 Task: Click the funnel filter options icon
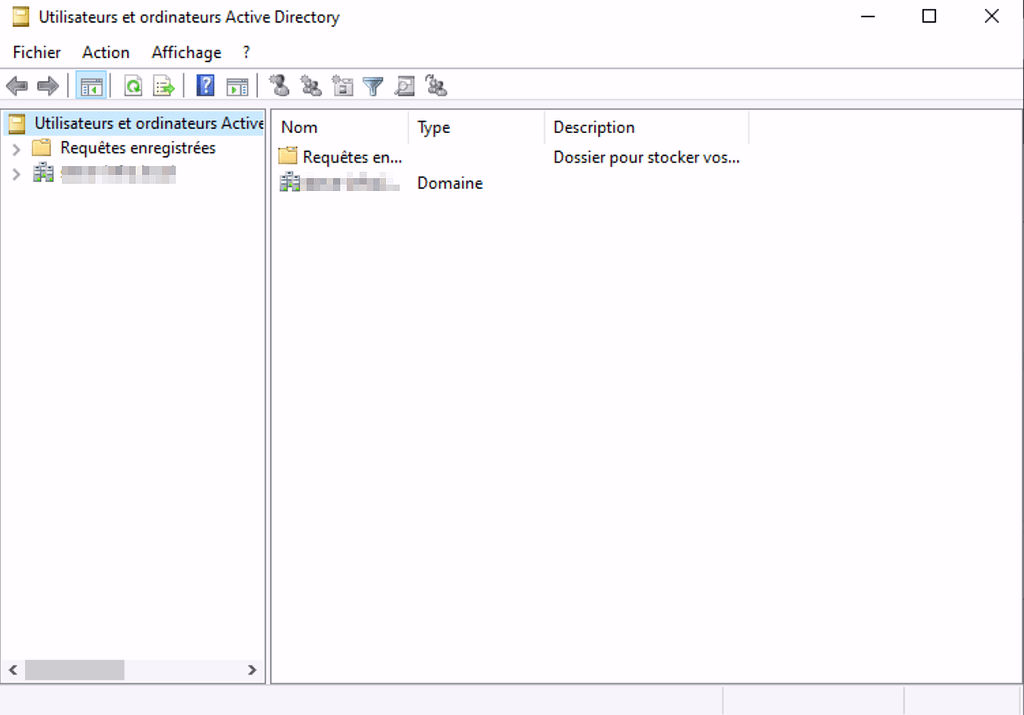coord(373,87)
